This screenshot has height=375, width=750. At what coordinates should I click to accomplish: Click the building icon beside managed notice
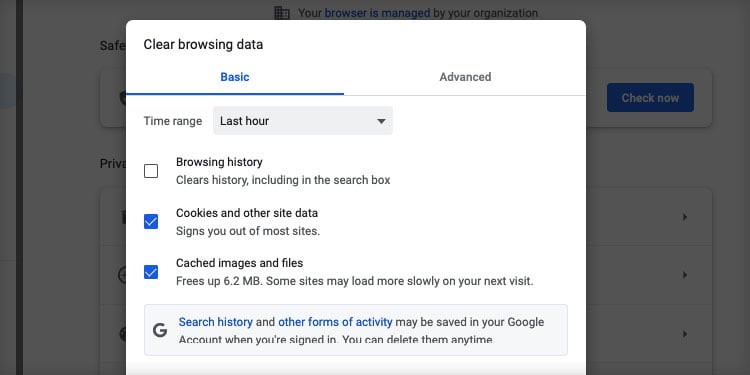(282, 13)
